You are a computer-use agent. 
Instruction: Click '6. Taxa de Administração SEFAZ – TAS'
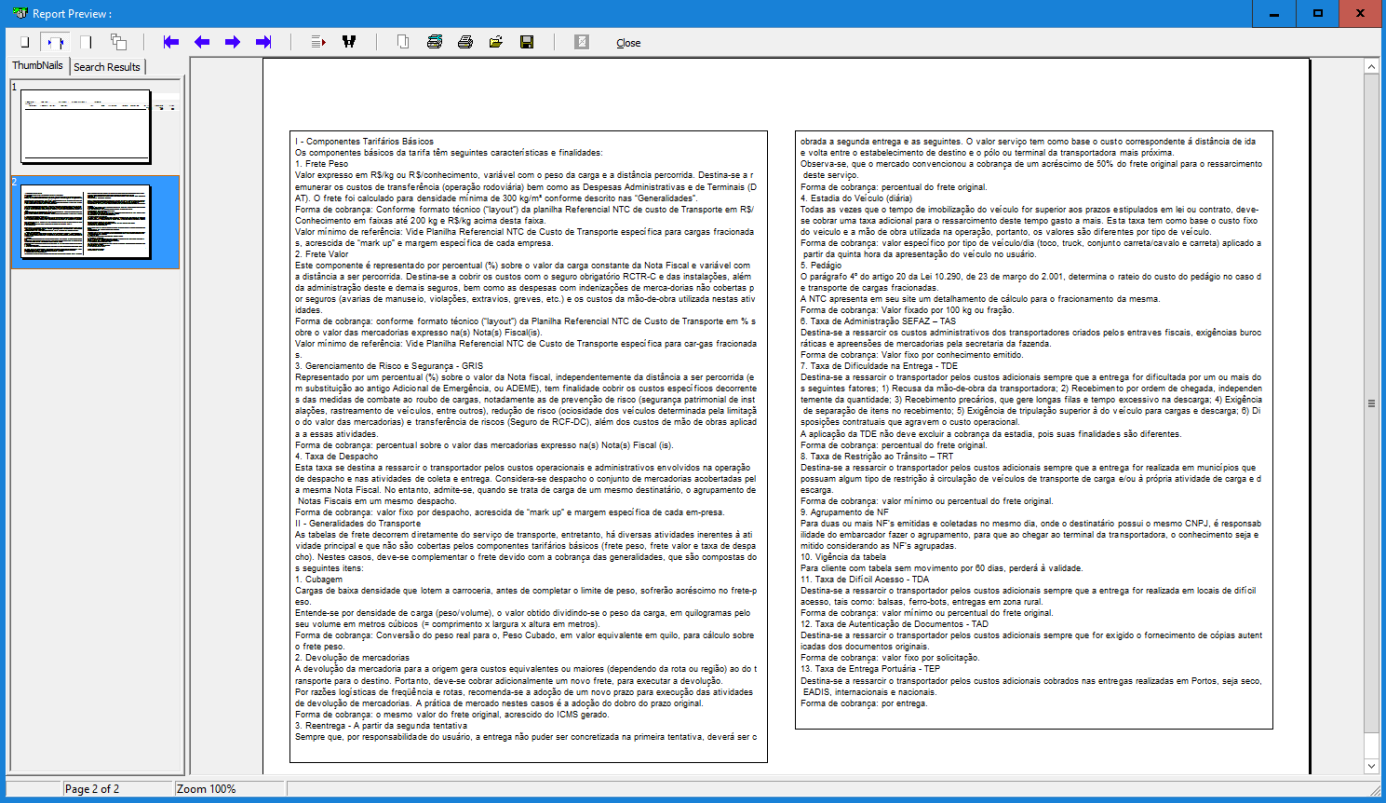(x=879, y=321)
